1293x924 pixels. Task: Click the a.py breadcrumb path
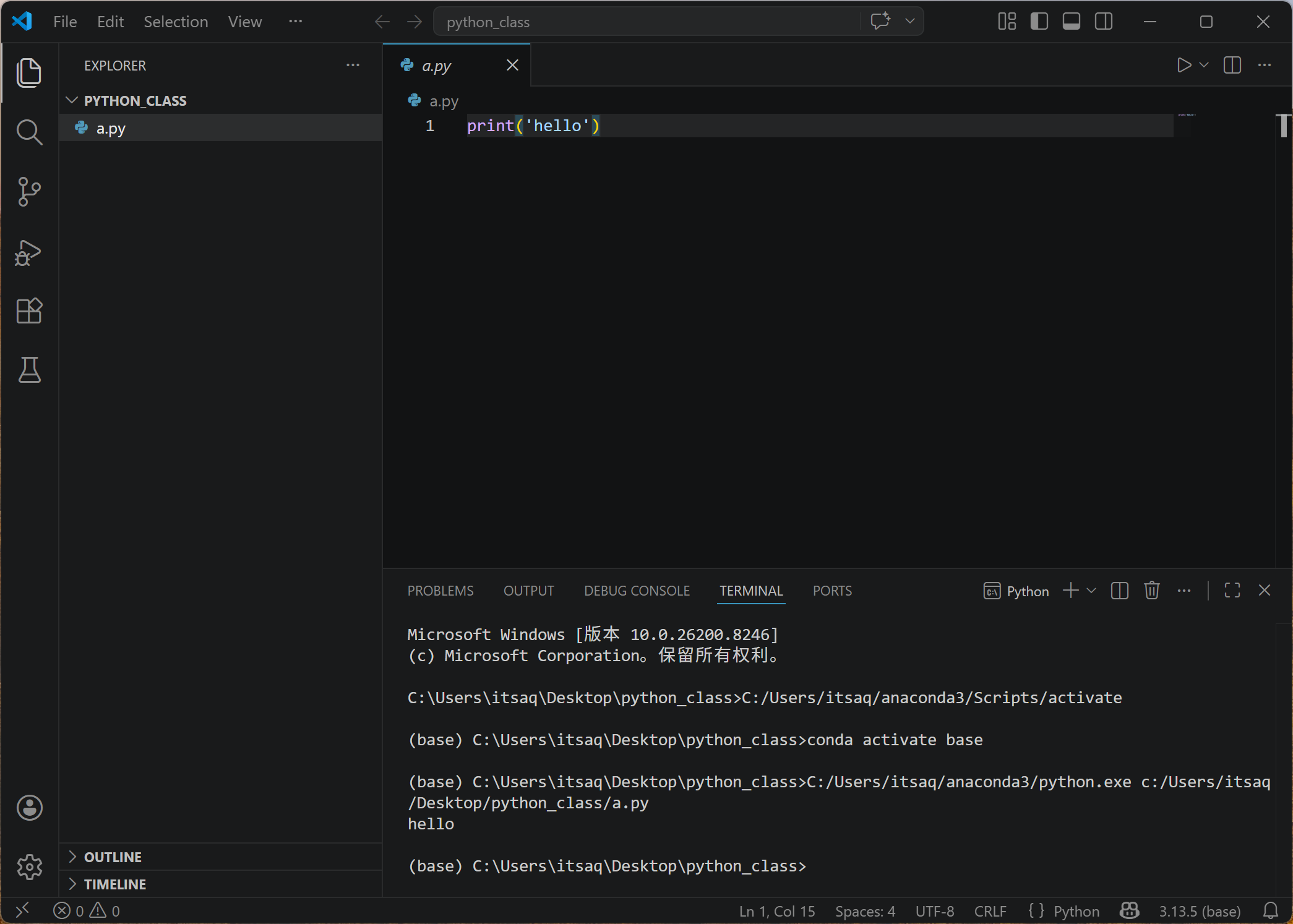[x=434, y=101]
